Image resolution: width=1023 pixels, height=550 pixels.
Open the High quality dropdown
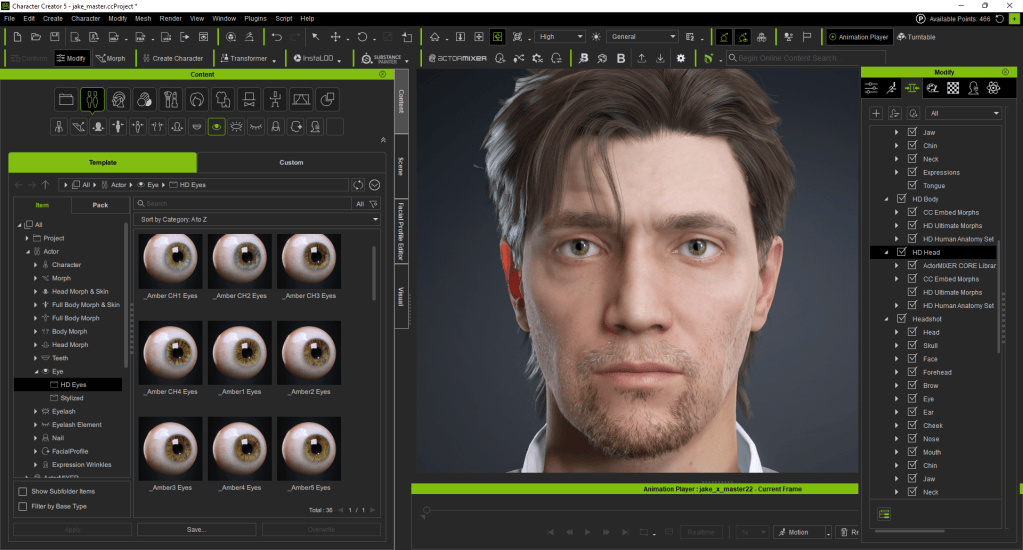pos(559,37)
